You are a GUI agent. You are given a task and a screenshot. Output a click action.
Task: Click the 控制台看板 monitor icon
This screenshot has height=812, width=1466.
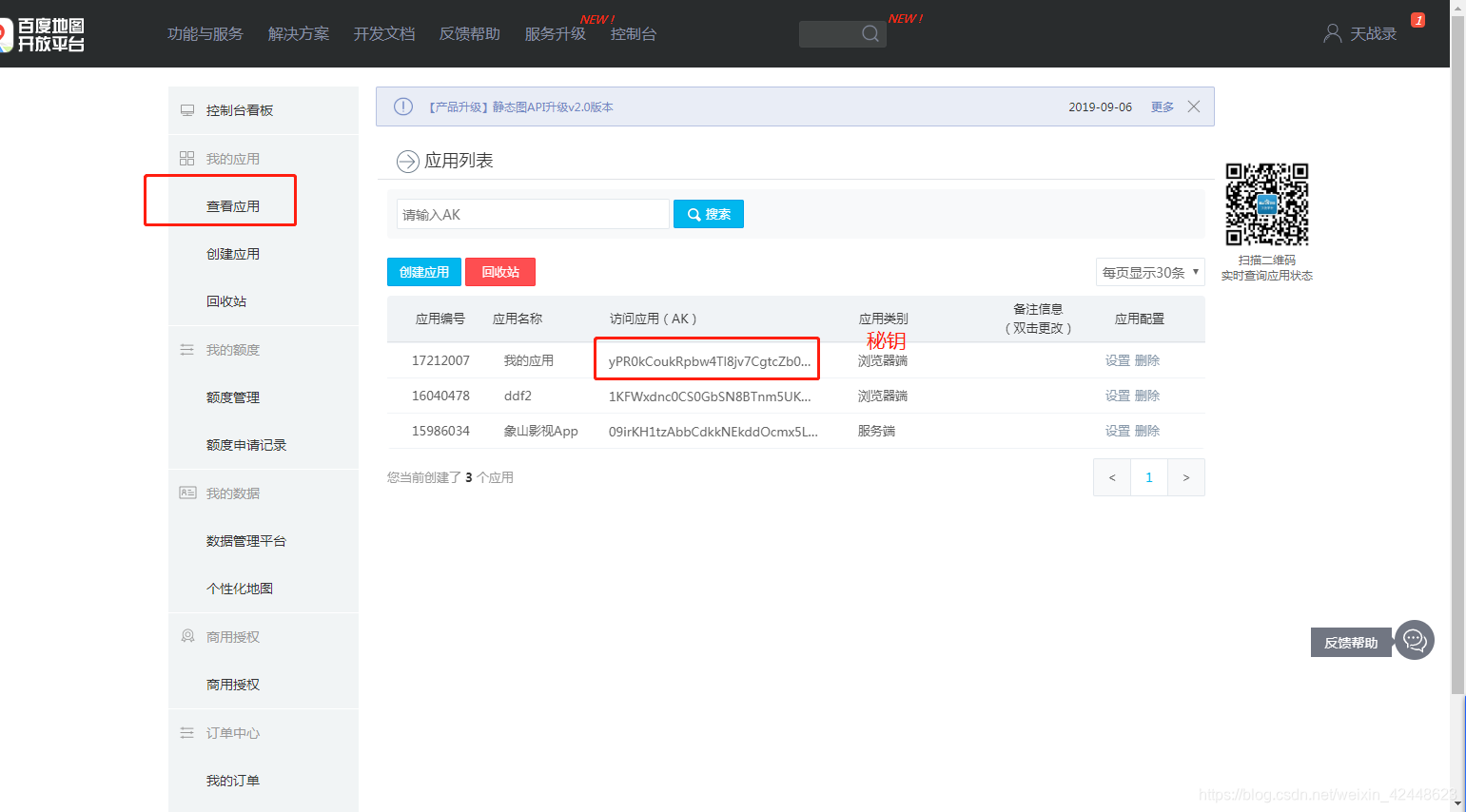(x=187, y=110)
